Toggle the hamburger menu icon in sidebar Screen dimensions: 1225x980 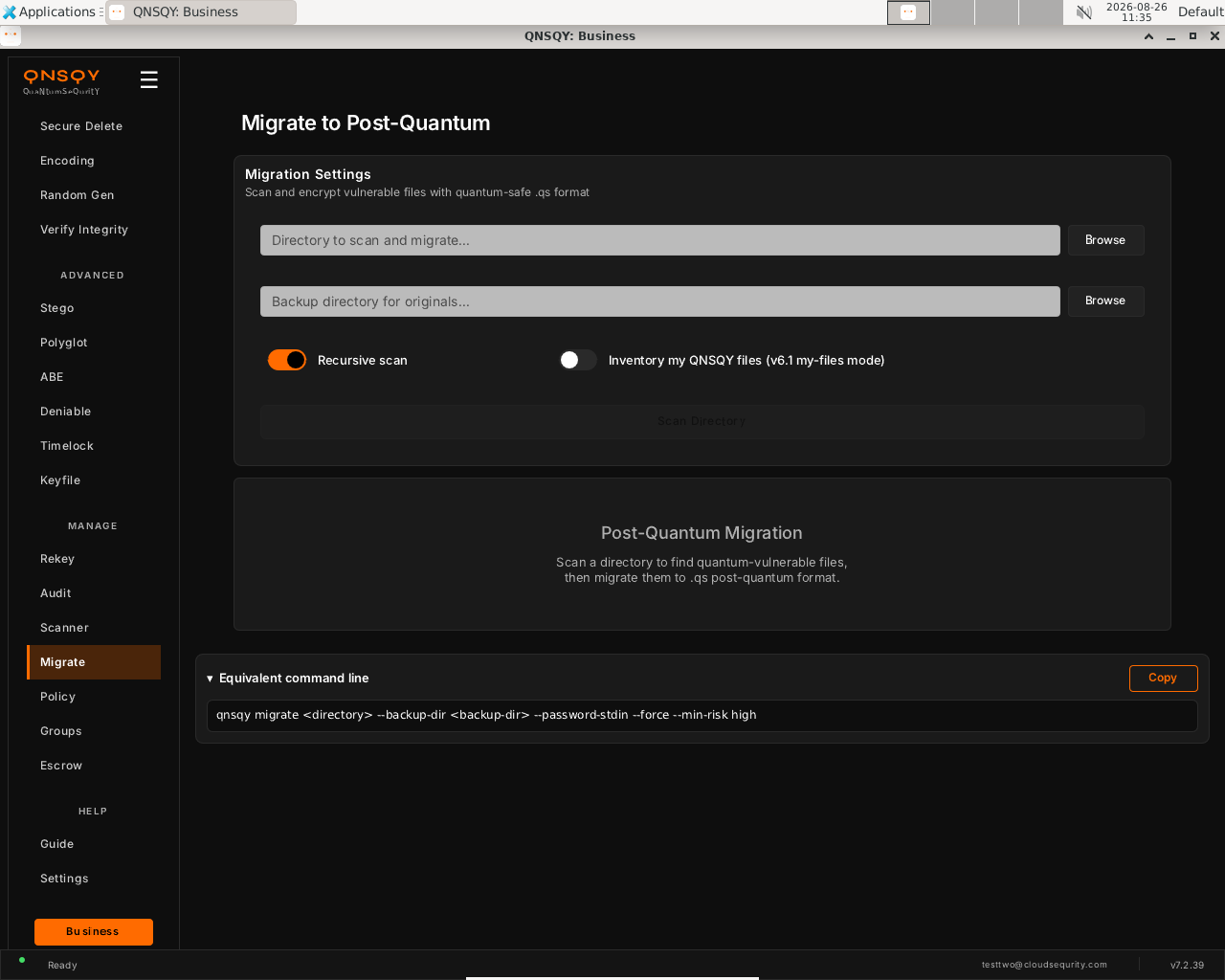pyautogui.click(x=148, y=79)
